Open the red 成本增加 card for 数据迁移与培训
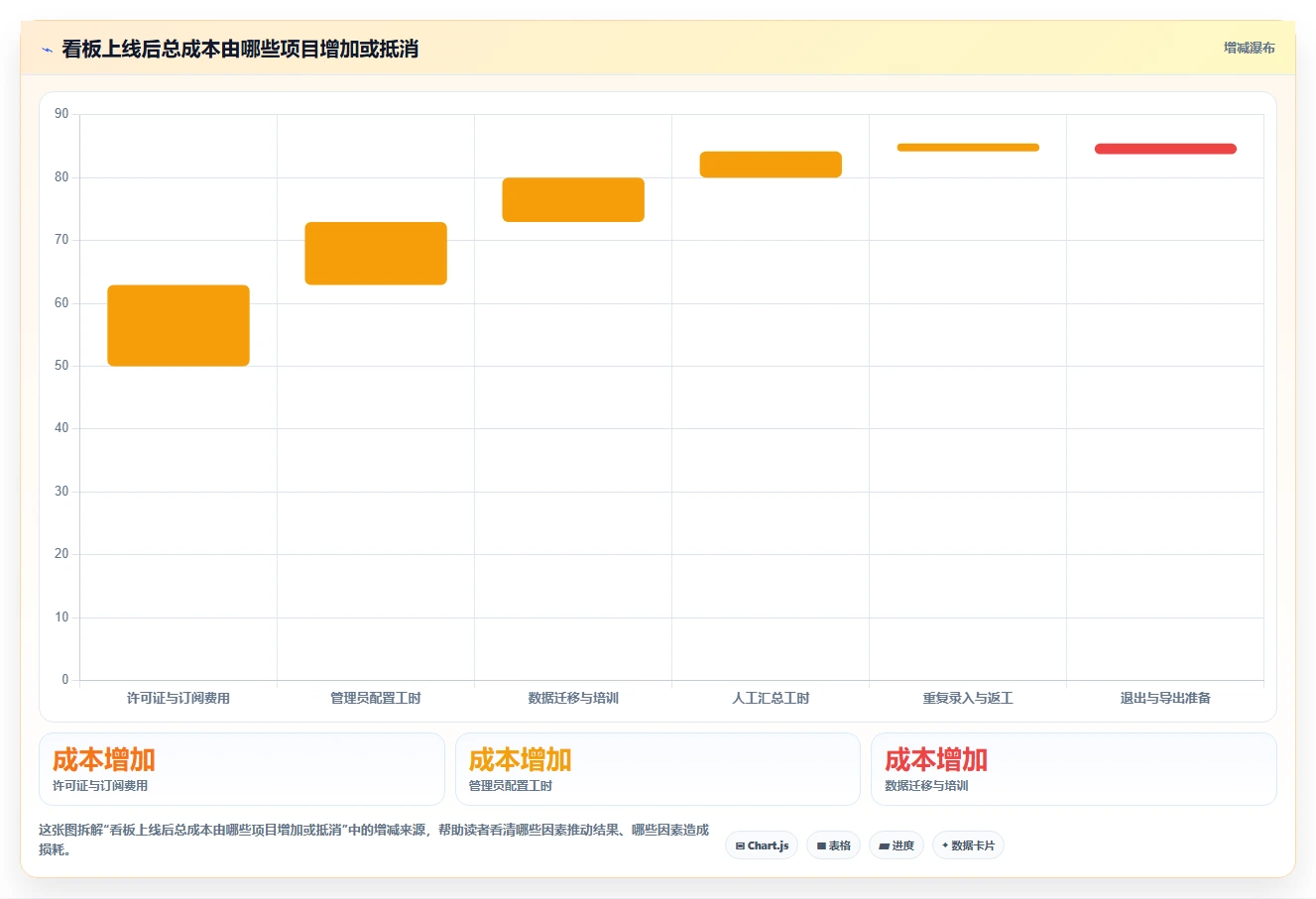 tap(1074, 769)
